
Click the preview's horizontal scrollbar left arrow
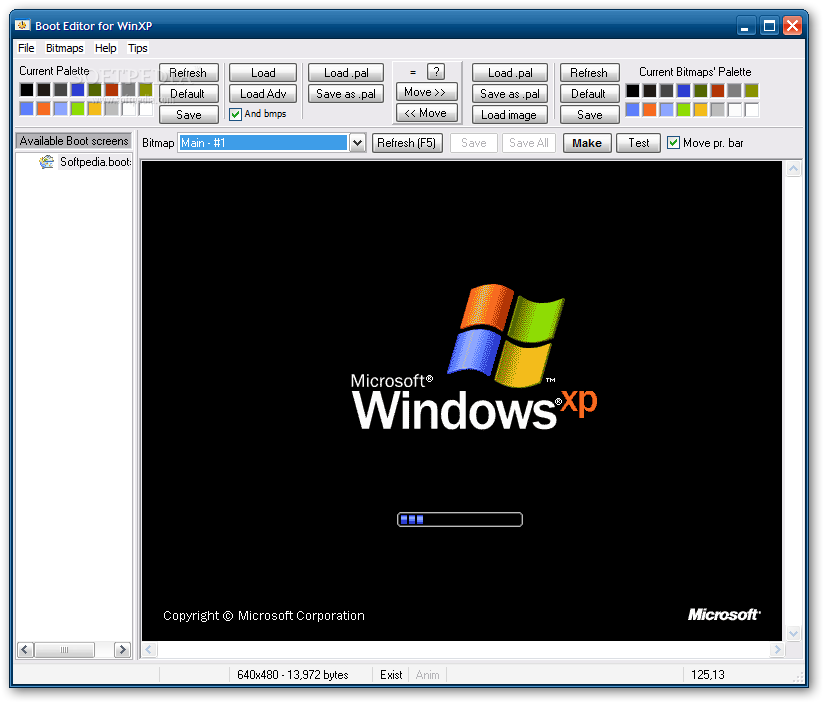point(149,649)
